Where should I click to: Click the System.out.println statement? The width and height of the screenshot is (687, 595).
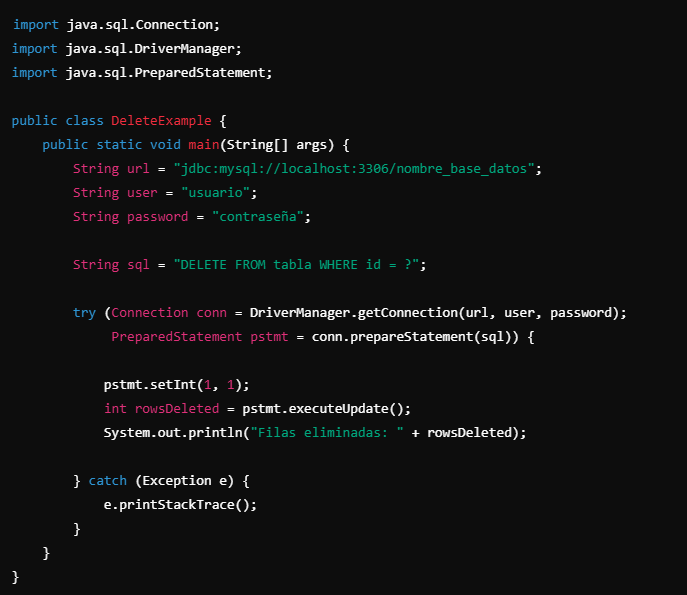tap(315, 433)
